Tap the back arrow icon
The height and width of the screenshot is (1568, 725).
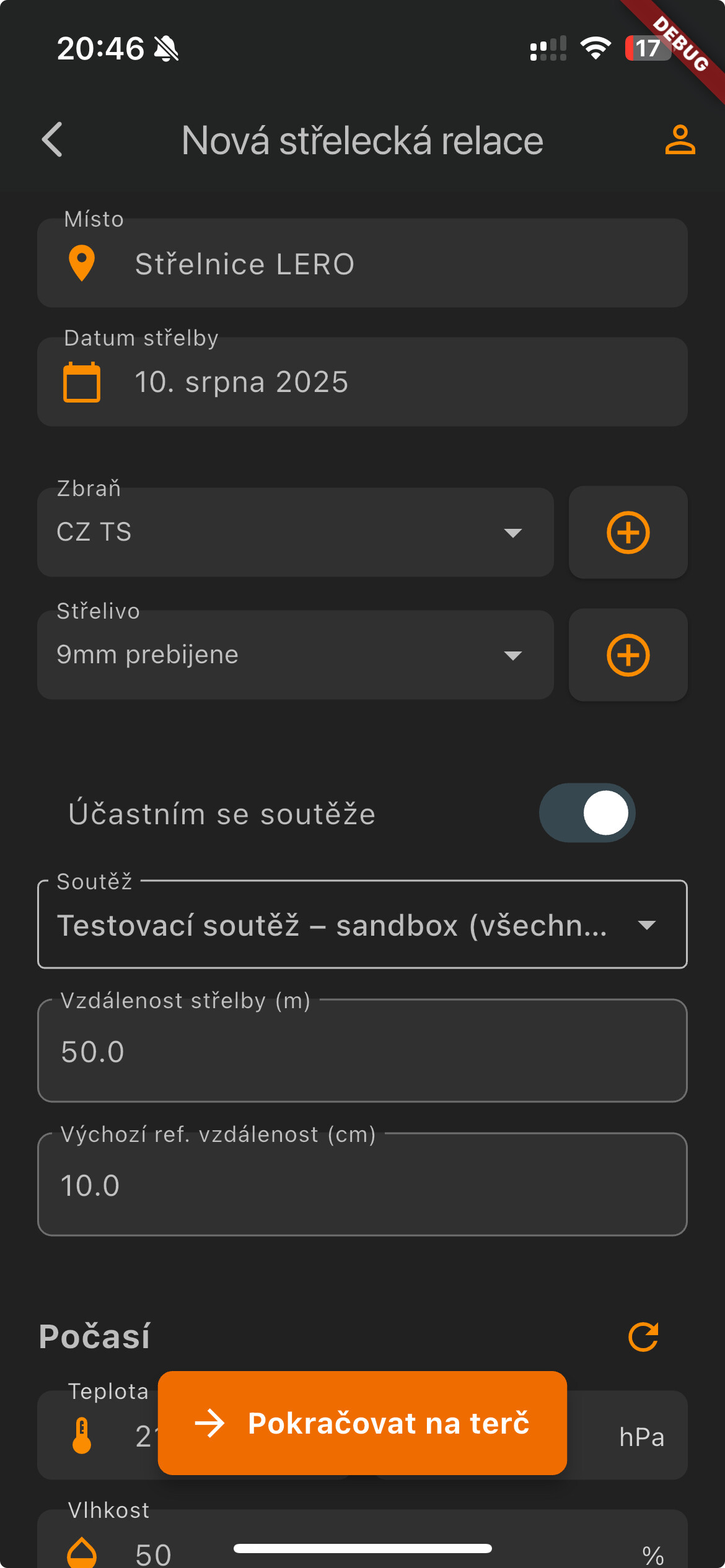(53, 139)
